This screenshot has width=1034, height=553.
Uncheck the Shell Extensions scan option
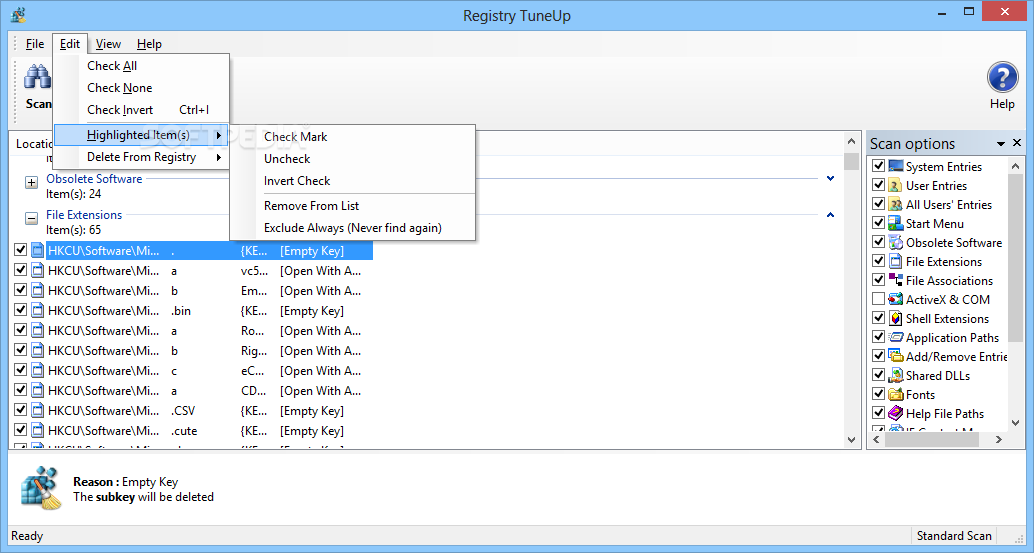pos(878,318)
